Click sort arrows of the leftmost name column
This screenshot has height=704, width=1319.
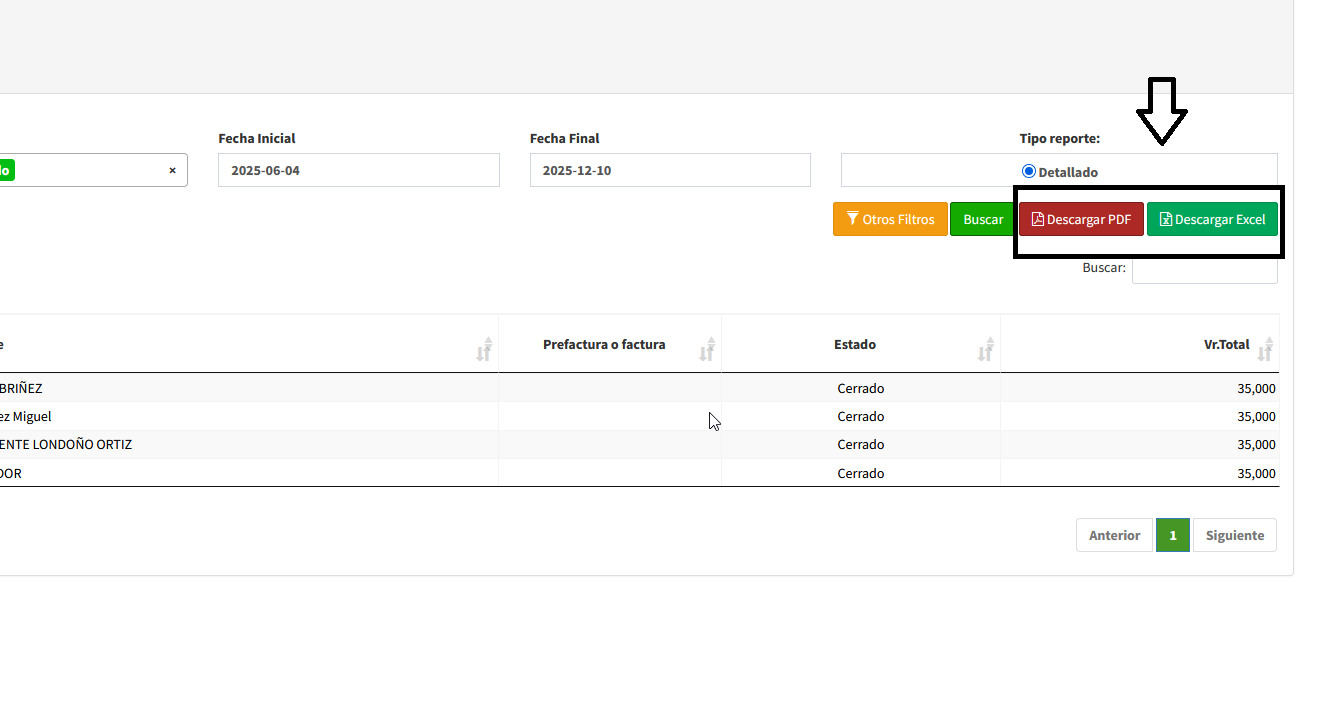point(484,348)
